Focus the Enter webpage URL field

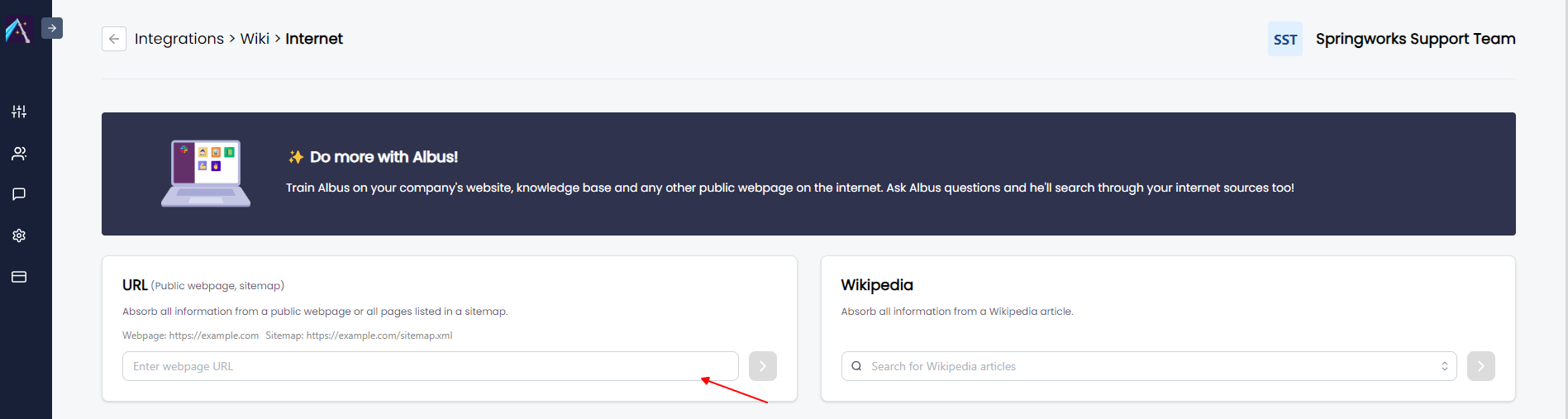tap(431, 366)
